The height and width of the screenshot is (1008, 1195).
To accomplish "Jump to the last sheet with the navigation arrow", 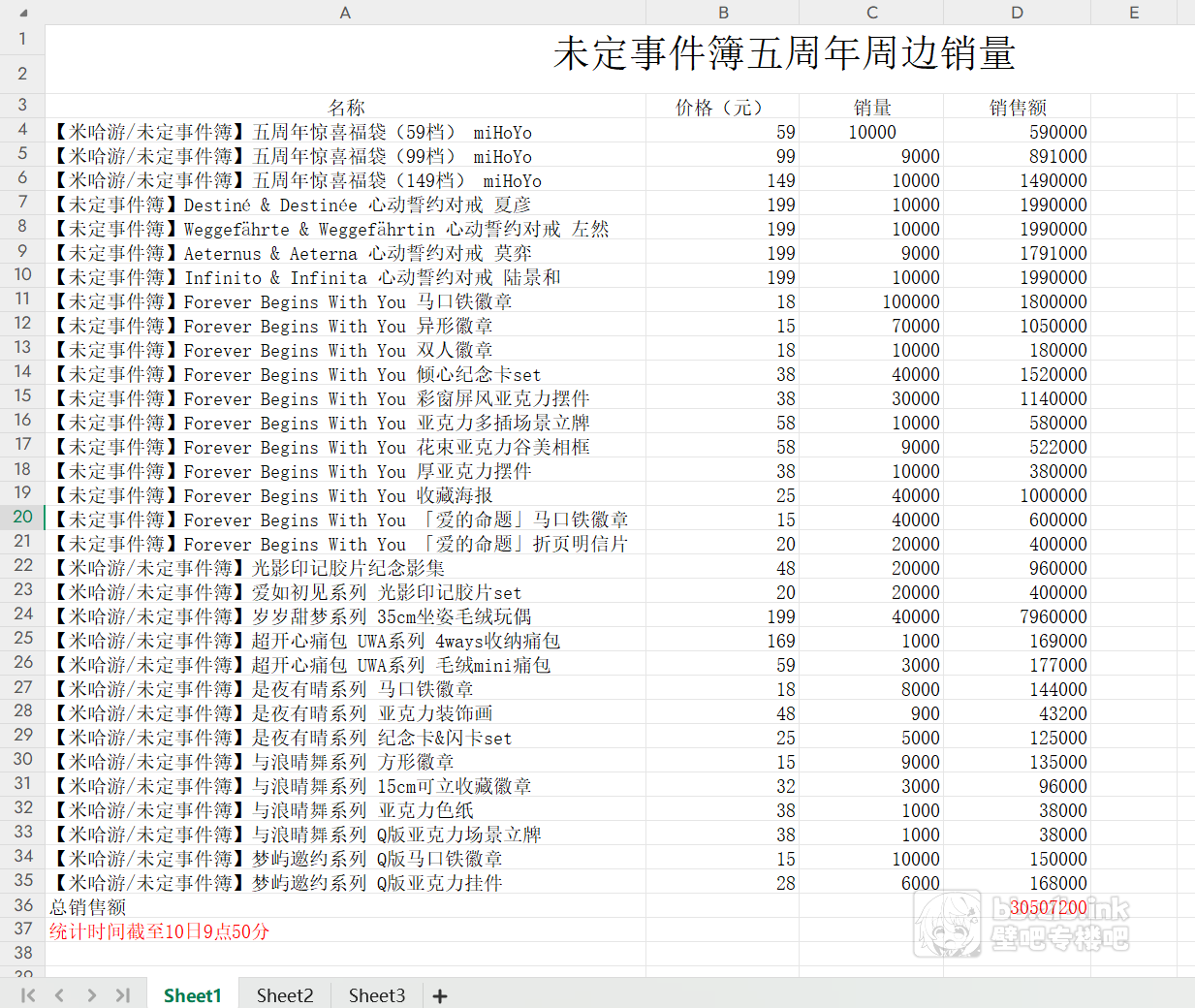I will pos(123,995).
